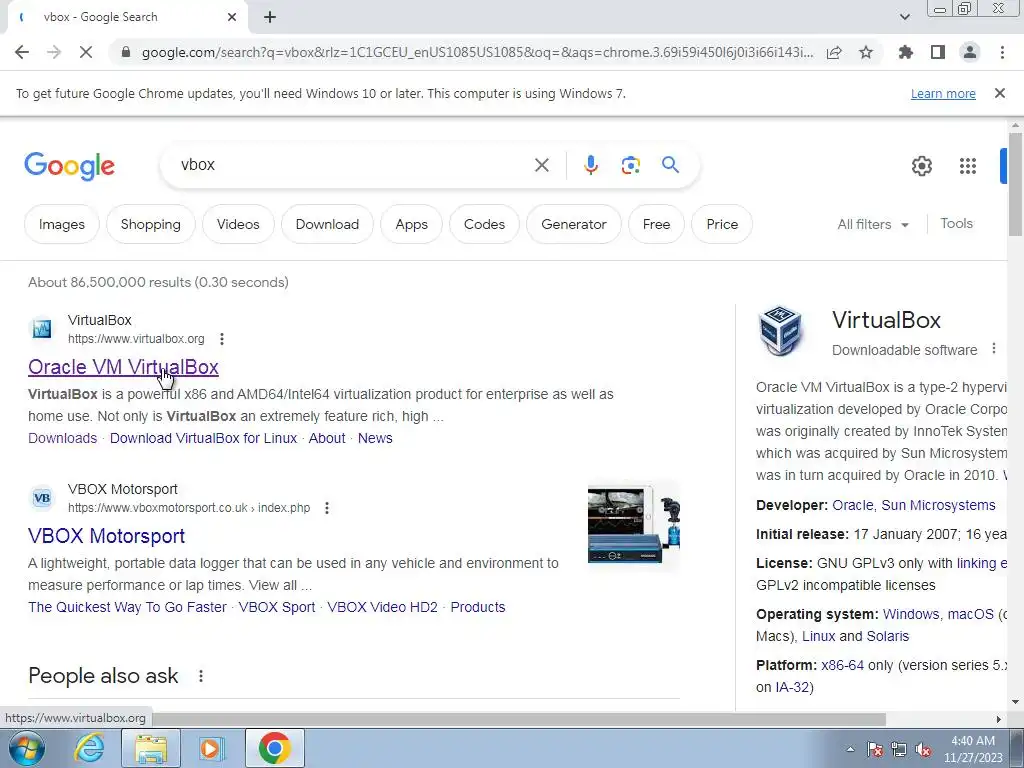Open Learn more link about updates
This screenshot has width=1024, height=768.
943,93
